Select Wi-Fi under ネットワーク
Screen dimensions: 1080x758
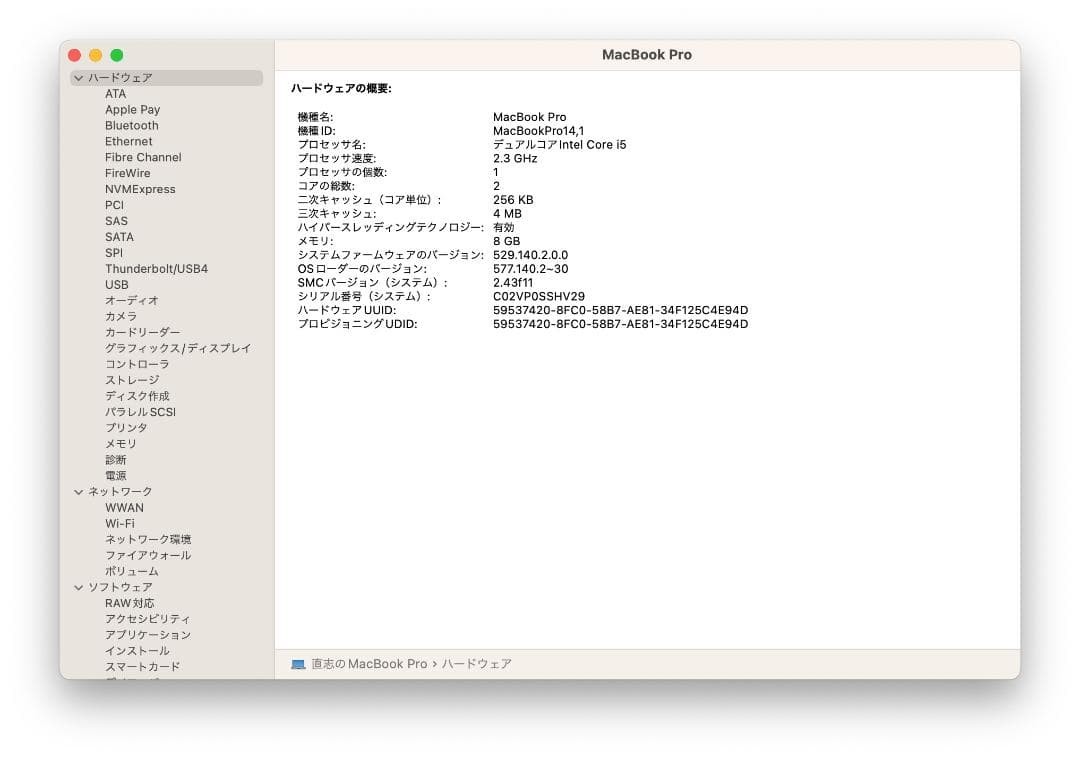coord(120,523)
